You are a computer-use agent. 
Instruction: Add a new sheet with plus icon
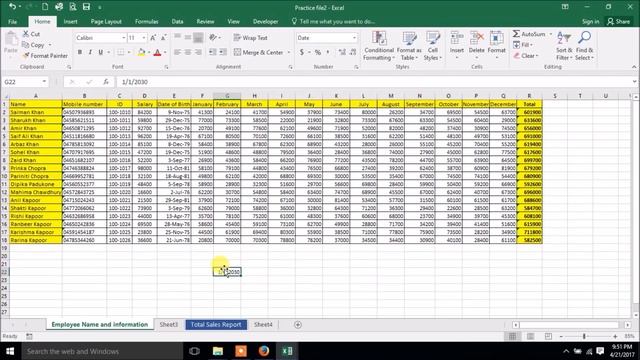click(298, 324)
